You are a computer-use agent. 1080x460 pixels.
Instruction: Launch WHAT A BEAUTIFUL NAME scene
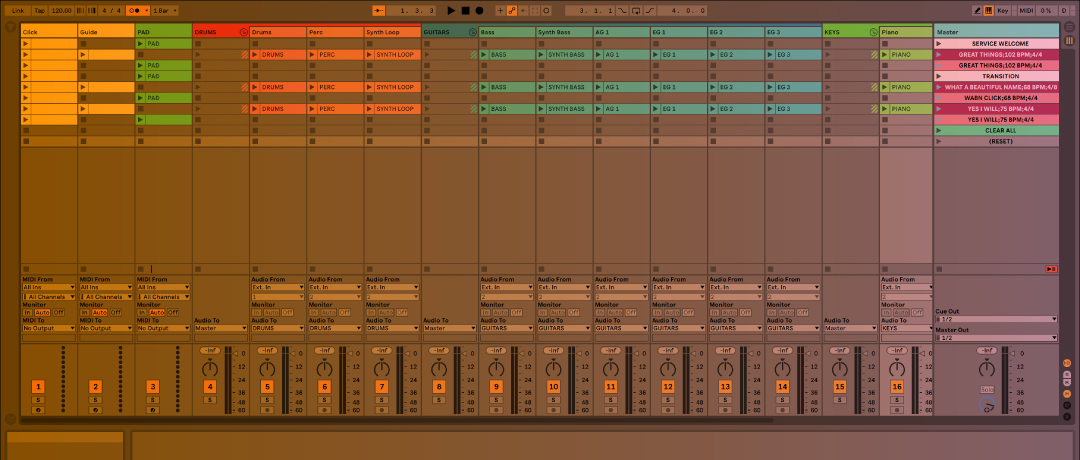tap(938, 87)
